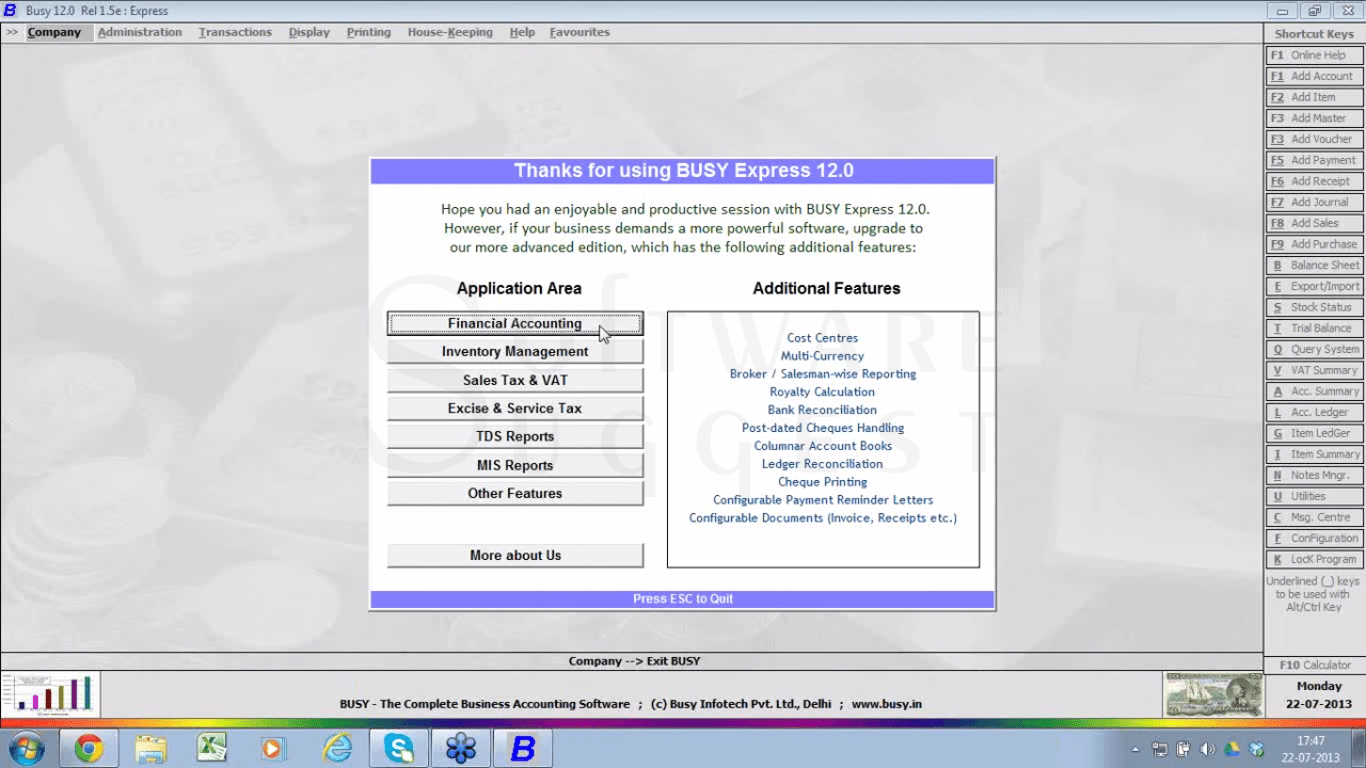Image resolution: width=1366 pixels, height=768 pixels.
Task: Open the Administration menu
Action: tap(140, 32)
